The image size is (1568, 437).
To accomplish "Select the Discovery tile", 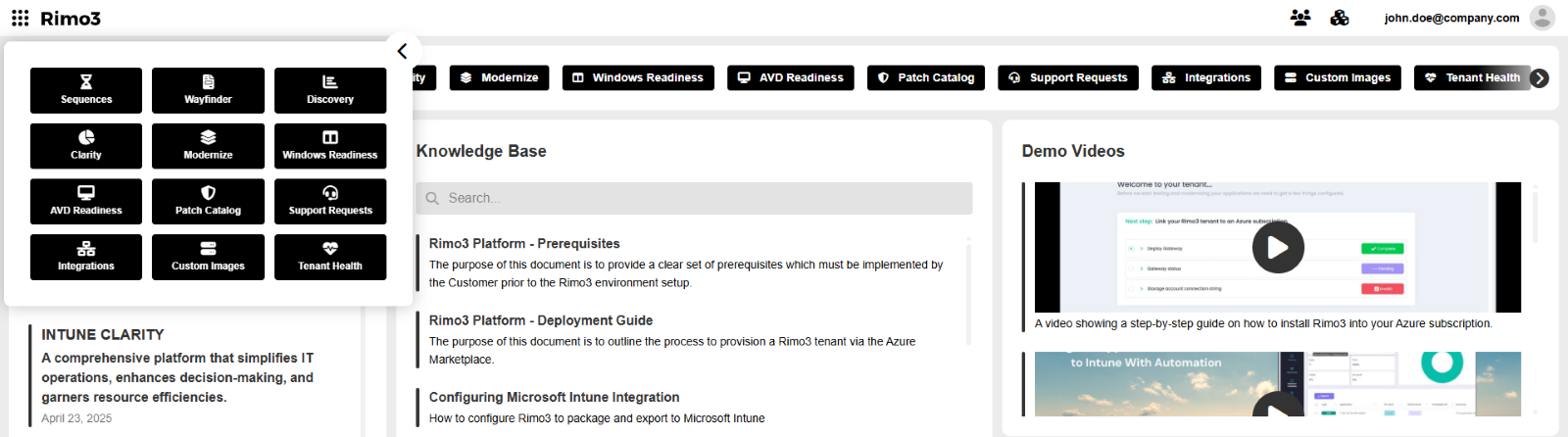I will coord(330,90).
